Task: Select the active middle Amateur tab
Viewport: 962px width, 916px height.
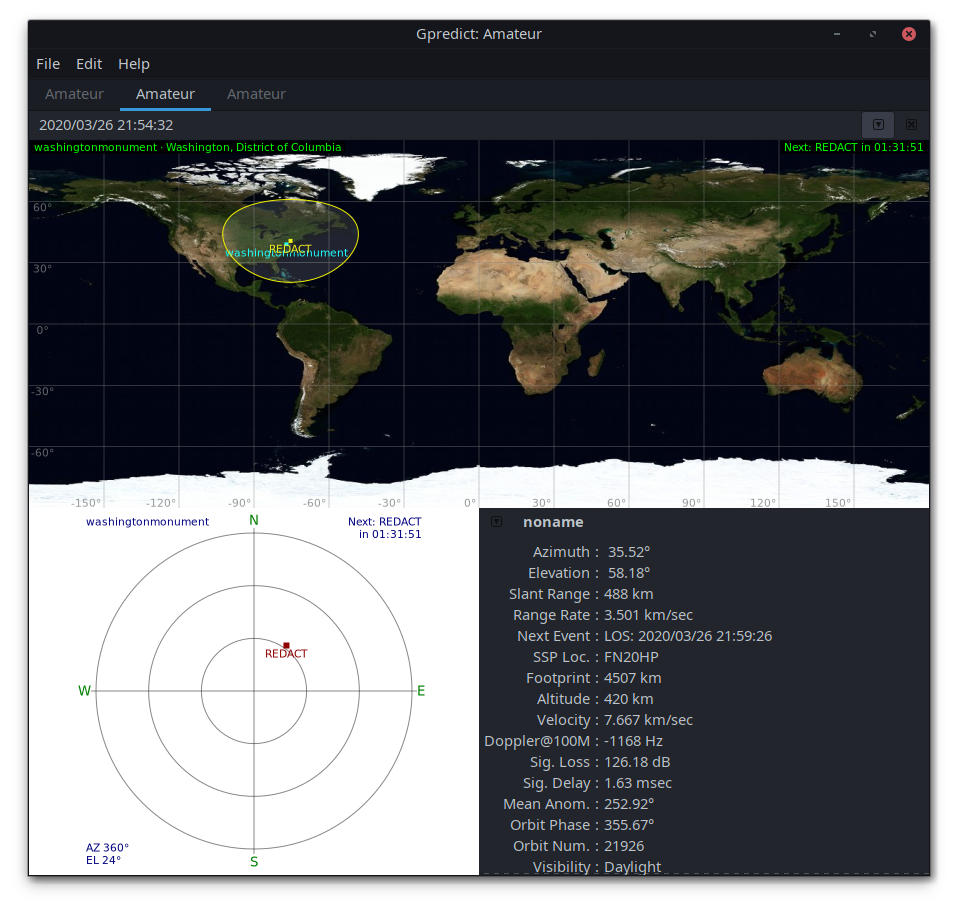Action: click(165, 94)
